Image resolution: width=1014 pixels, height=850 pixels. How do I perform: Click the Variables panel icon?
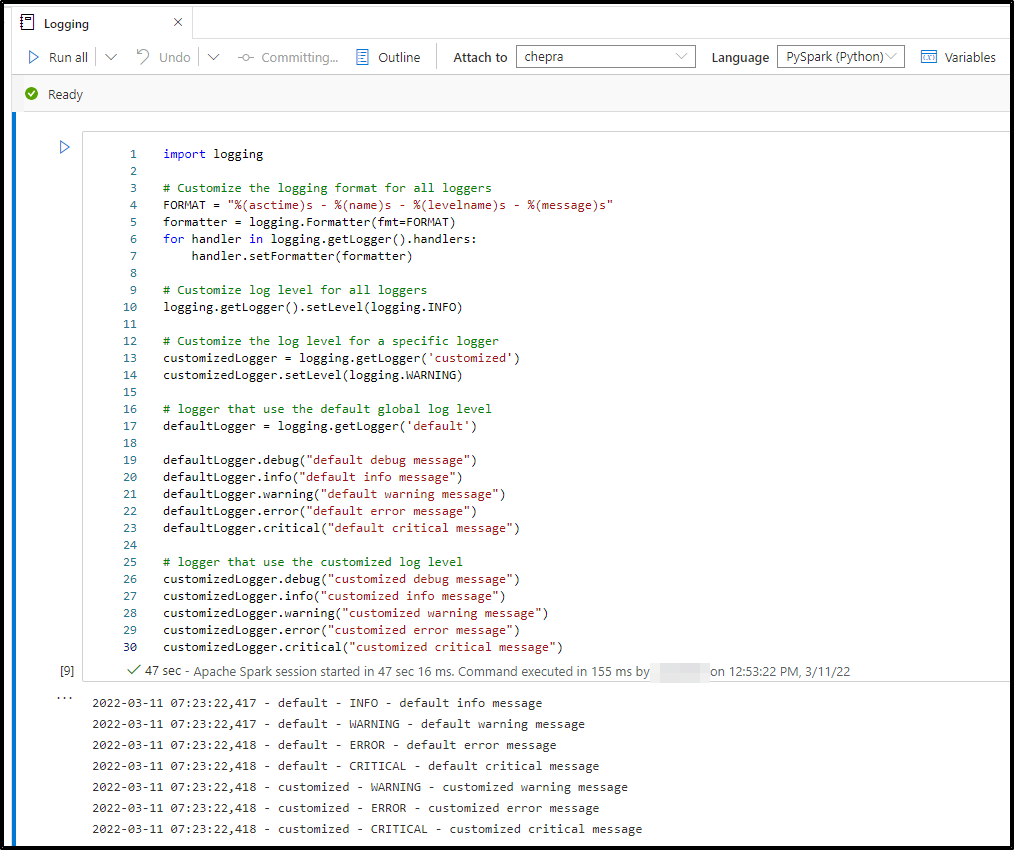coord(929,57)
